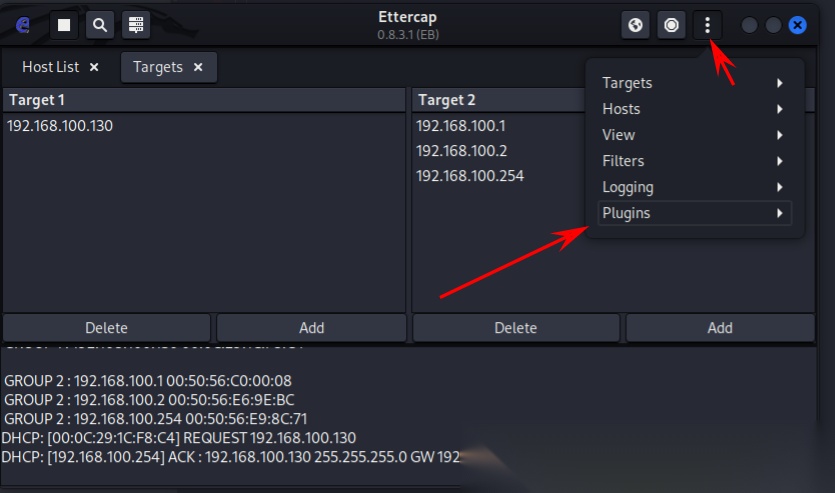Screen dimensions: 835x493
Task: Expand arrow next to View menu entry
Action: [x=780, y=135]
